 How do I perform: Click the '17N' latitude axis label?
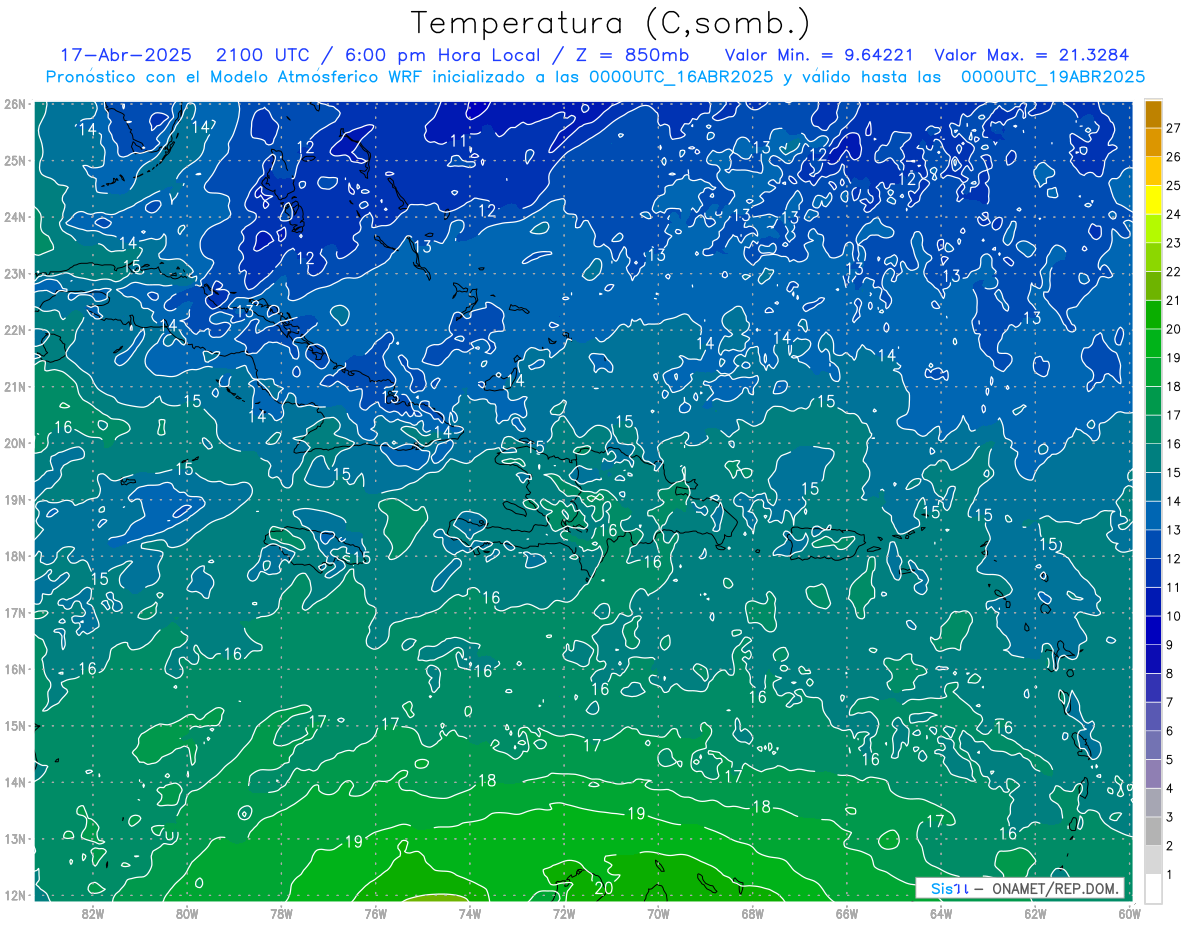coord(14,613)
